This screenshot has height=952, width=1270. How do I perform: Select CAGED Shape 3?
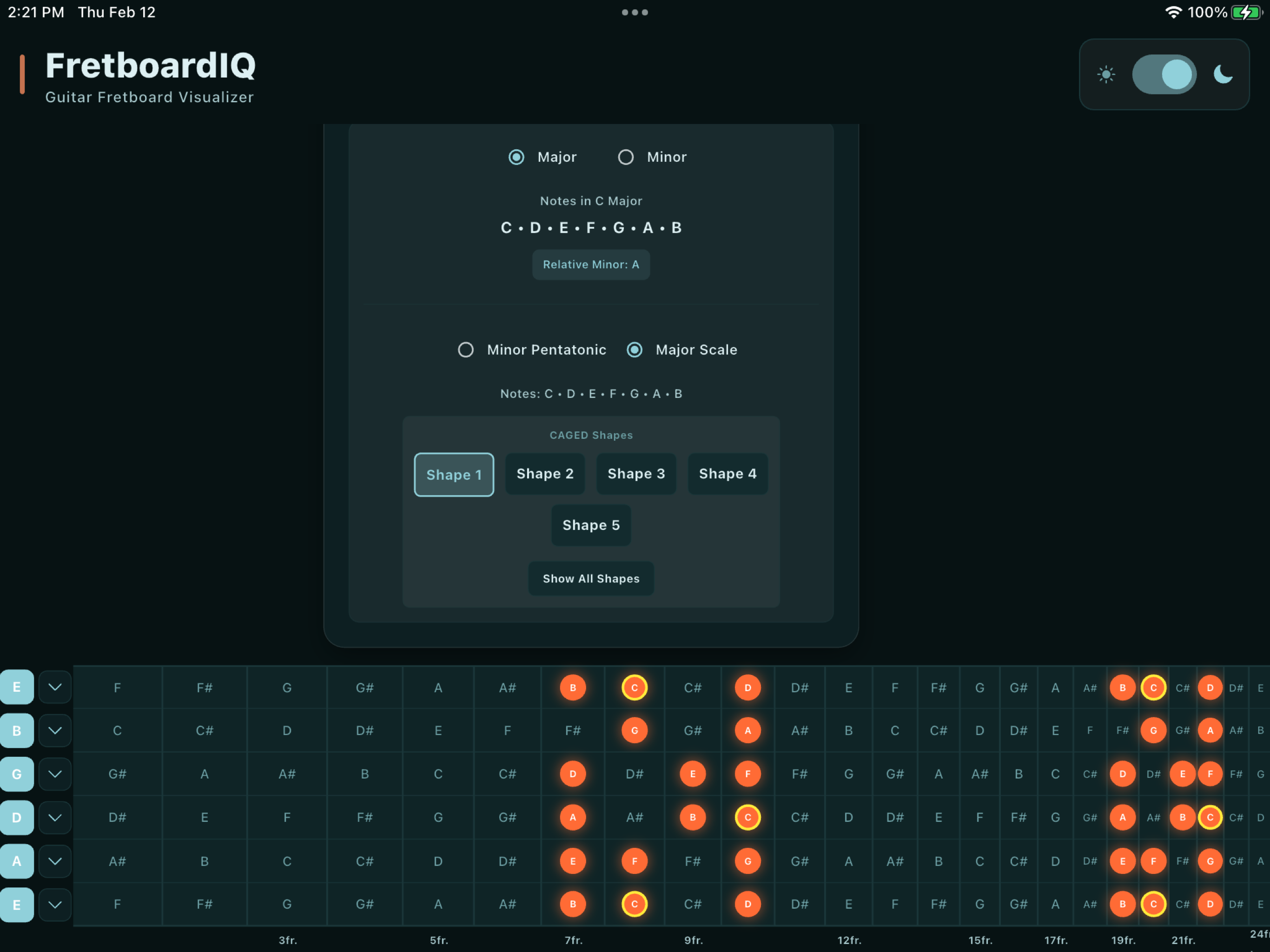(636, 474)
